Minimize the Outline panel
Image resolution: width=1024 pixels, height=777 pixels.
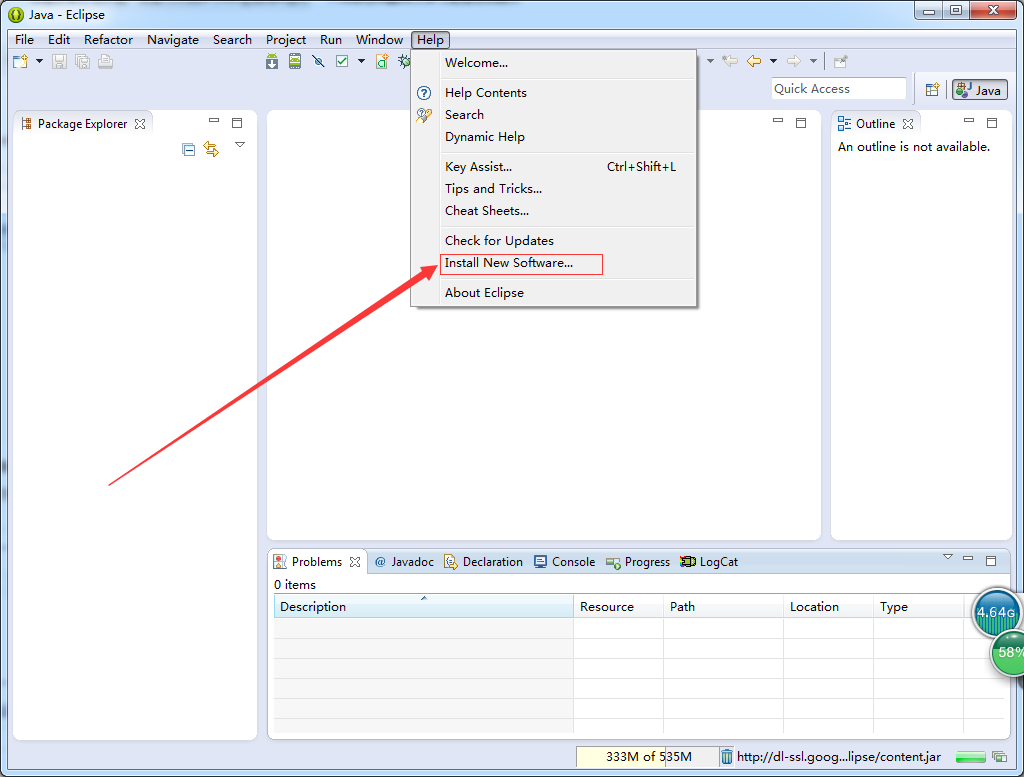coord(969,121)
